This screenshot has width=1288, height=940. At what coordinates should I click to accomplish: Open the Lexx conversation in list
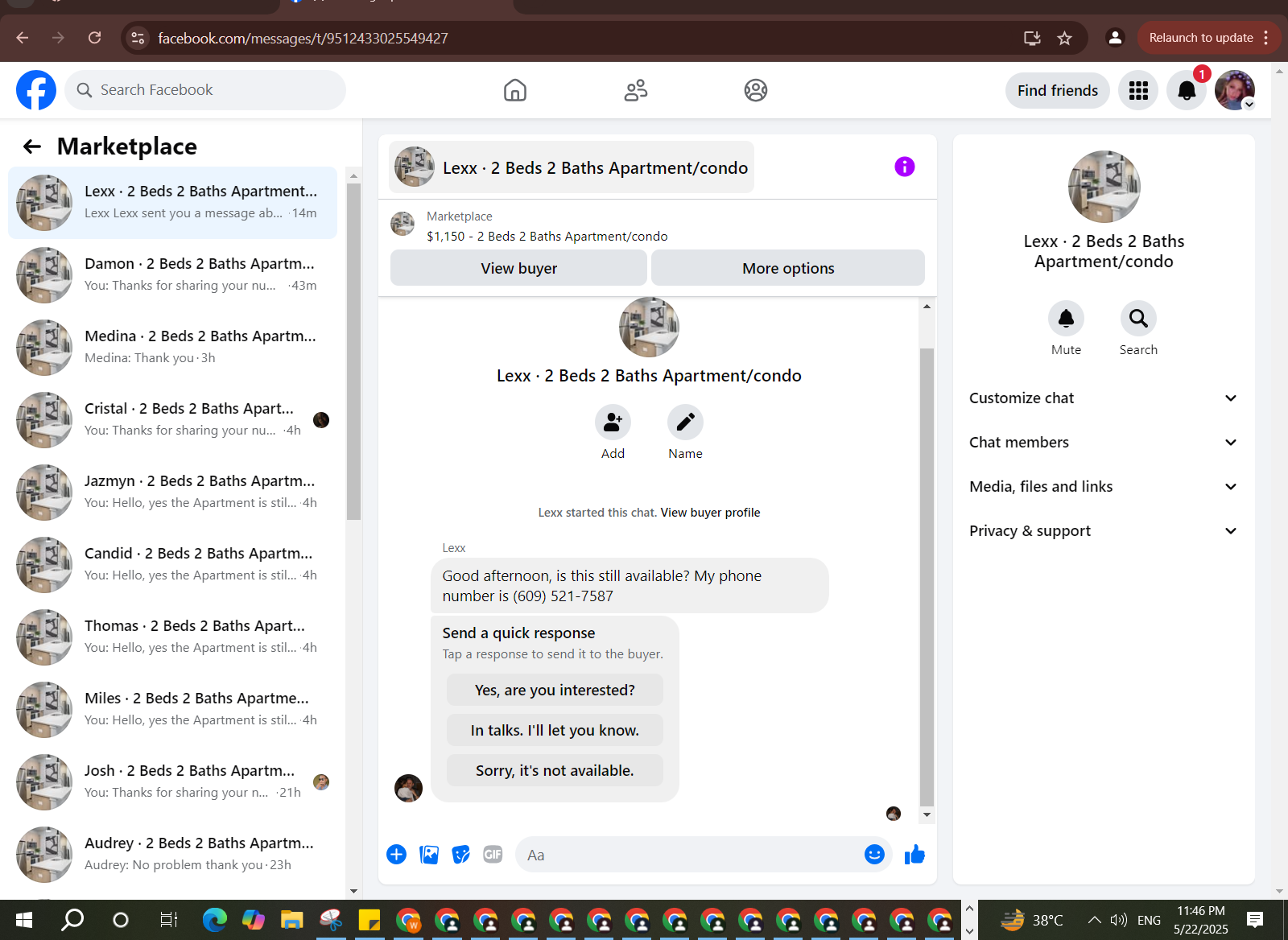172,203
